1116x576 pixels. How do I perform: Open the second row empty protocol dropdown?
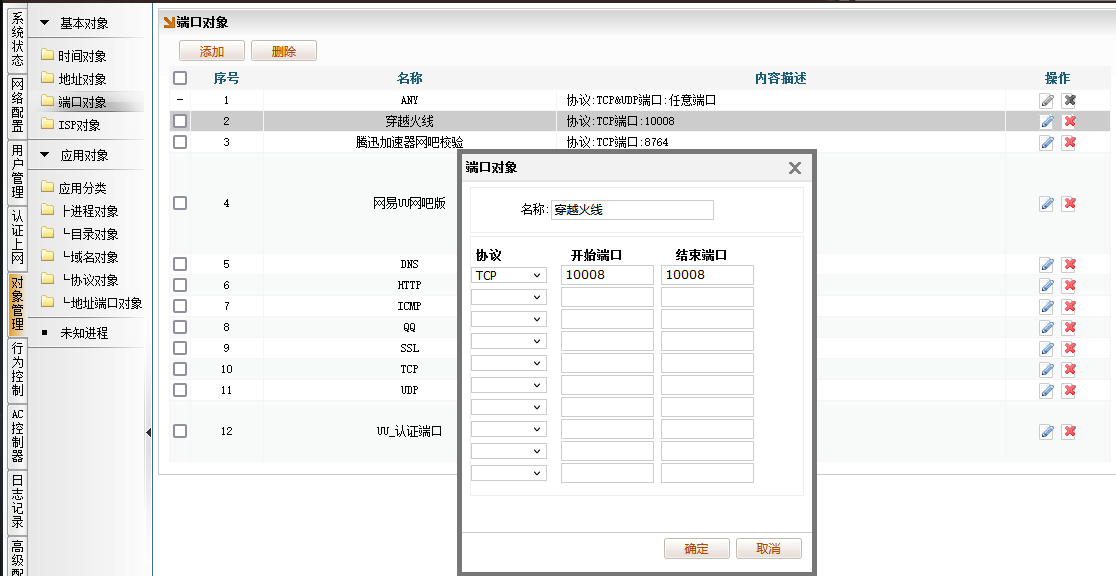[508, 297]
